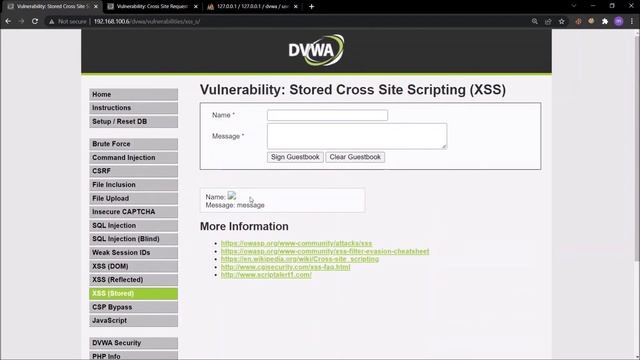Open Setup / Reset DB page
The width and height of the screenshot is (640, 360).
[133, 122]
